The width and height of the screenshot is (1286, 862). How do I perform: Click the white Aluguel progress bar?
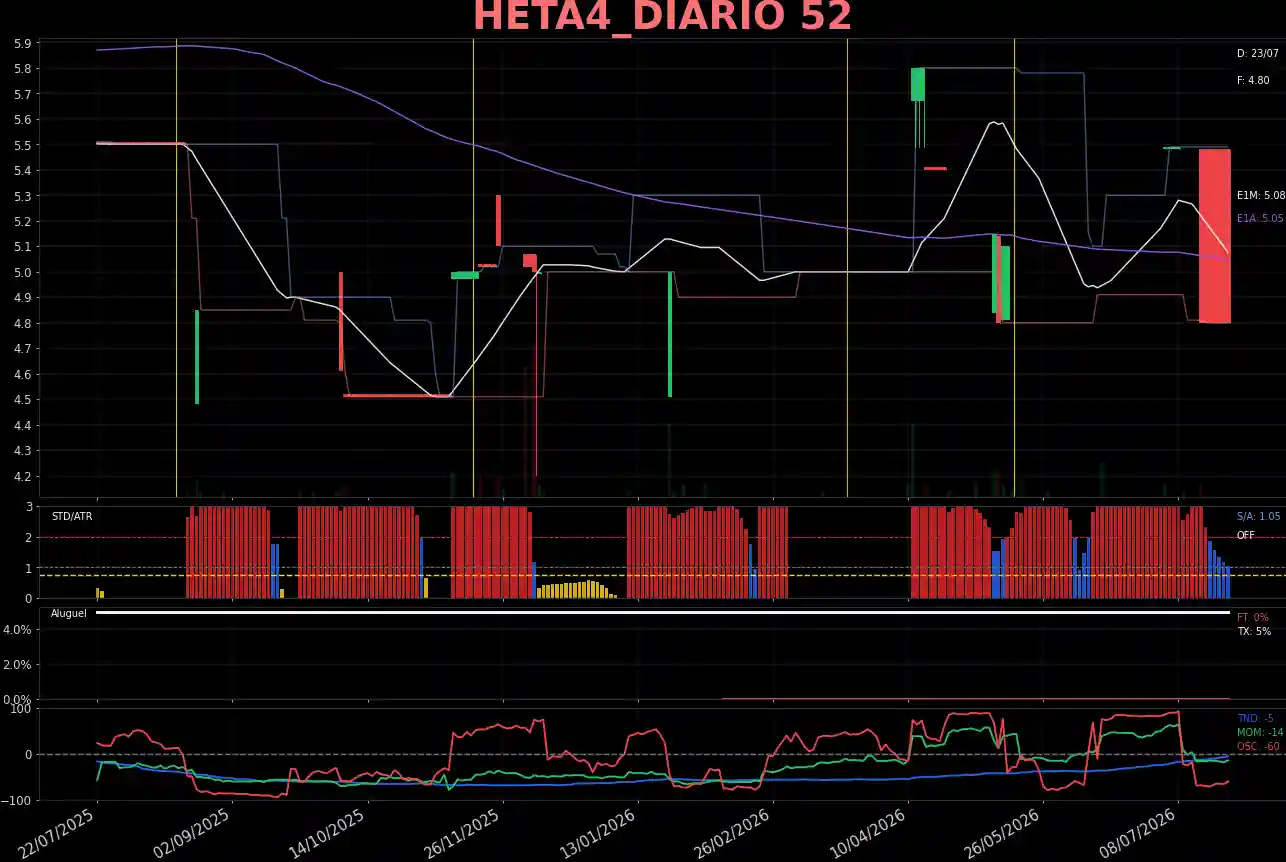pos(663,612)
